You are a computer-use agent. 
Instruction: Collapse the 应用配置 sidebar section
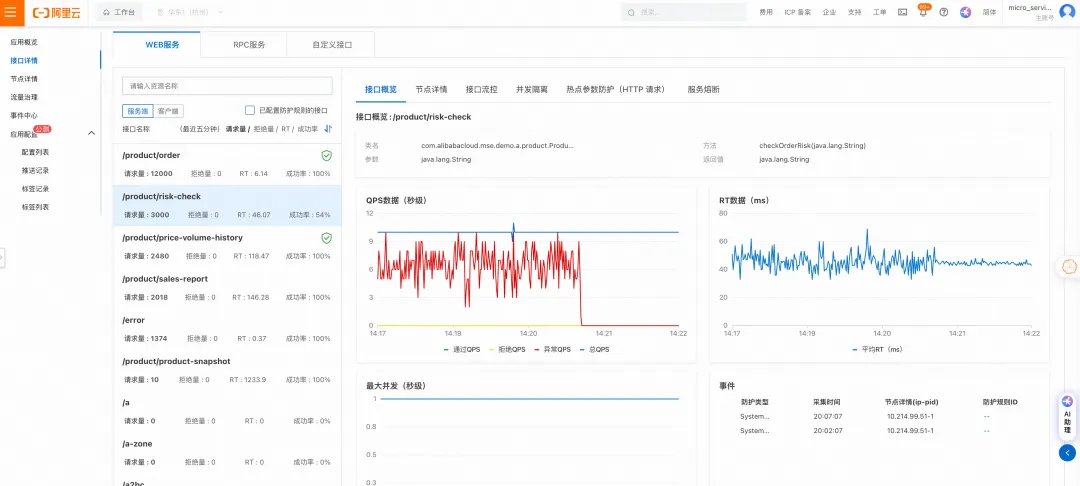(x=92, y=133)
